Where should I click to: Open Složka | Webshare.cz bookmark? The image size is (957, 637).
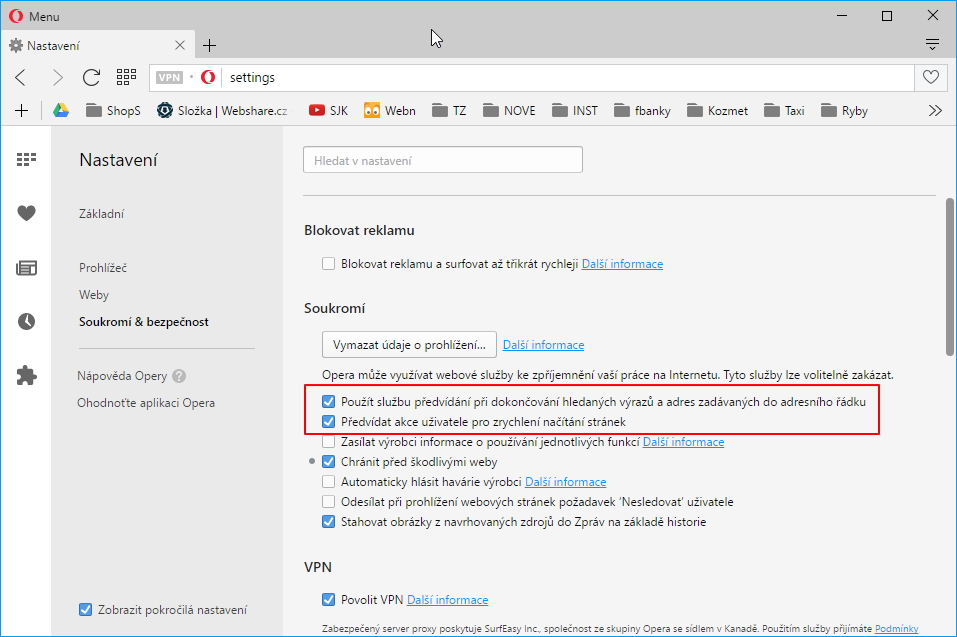(222, 110)
